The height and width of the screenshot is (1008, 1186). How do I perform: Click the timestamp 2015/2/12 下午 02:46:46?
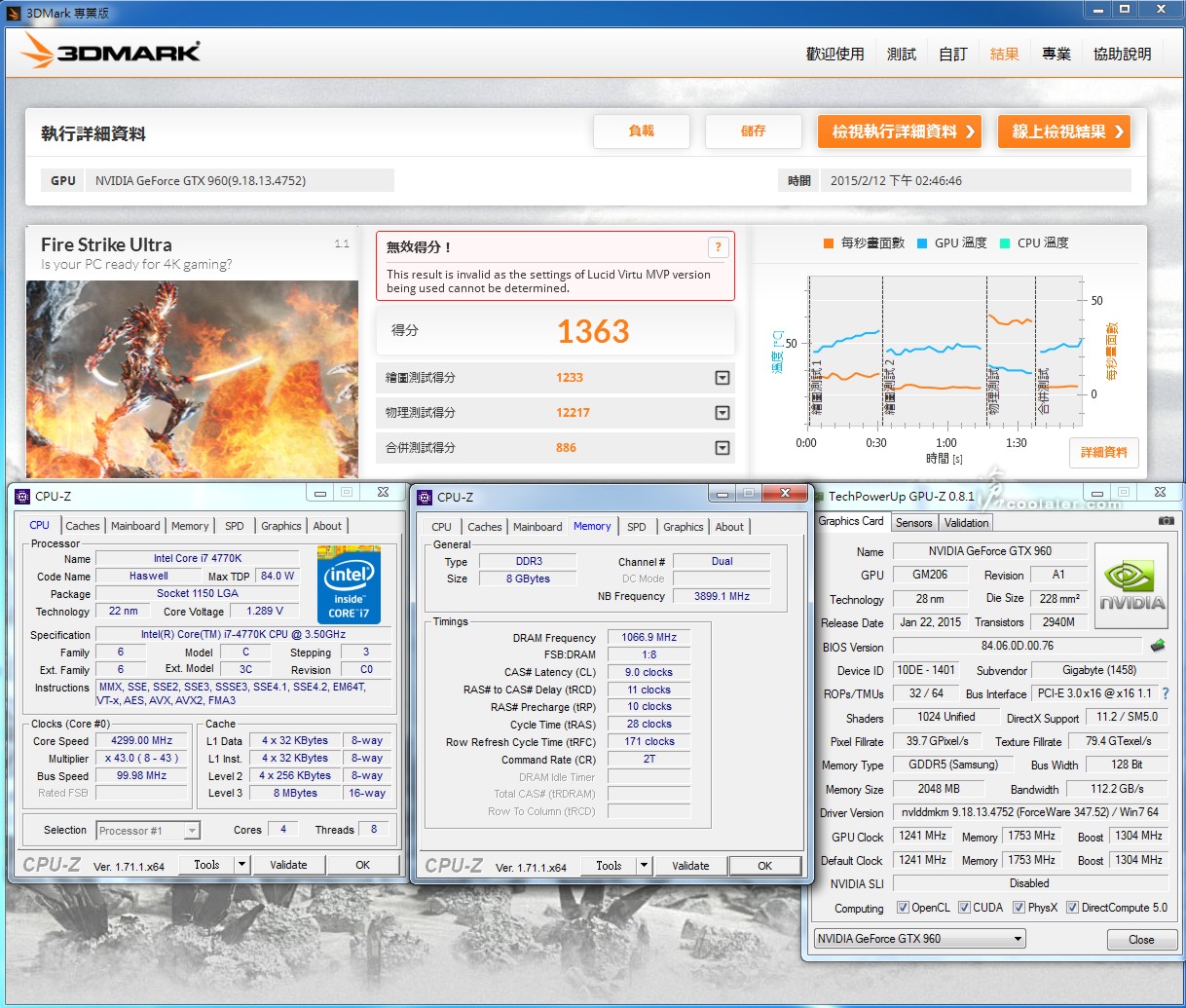[x=896, y=180]
